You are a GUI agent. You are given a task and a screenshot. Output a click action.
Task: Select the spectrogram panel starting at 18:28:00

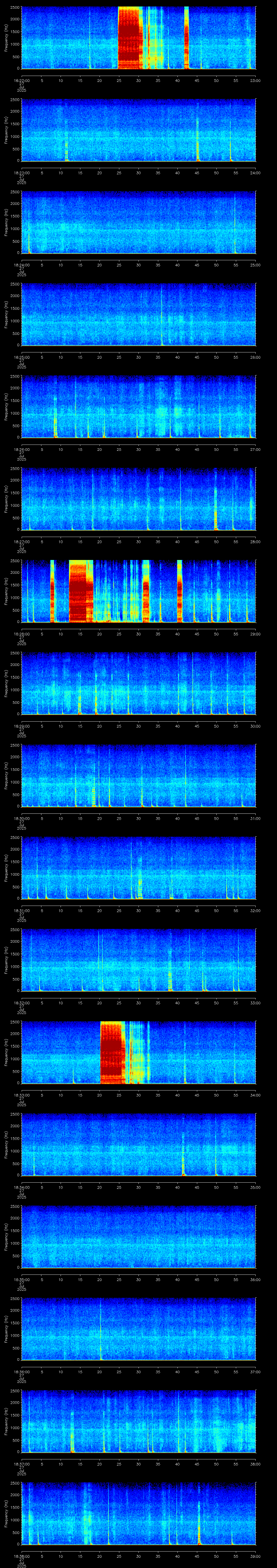139,591
